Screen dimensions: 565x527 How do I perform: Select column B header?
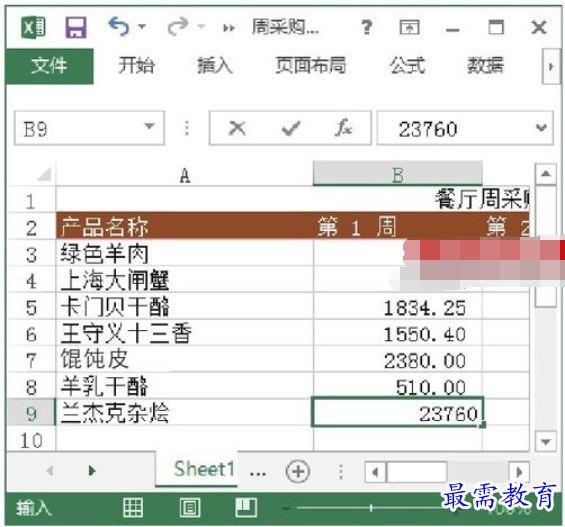coord(398,174)
